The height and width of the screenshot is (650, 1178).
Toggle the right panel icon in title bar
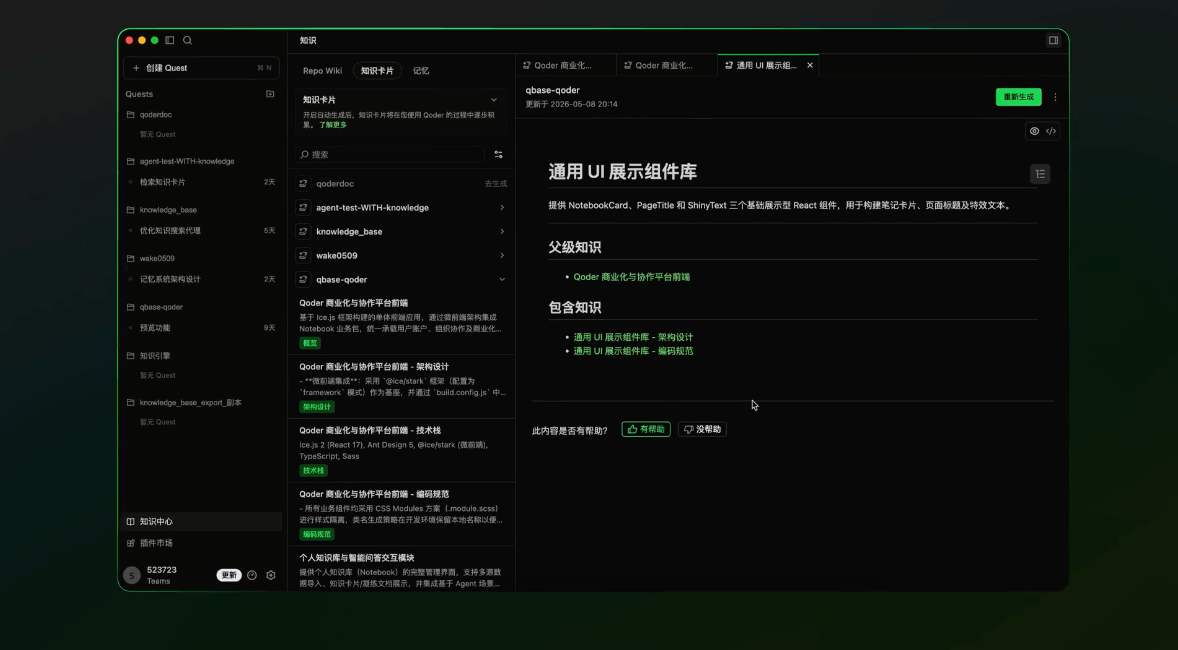1053,41
